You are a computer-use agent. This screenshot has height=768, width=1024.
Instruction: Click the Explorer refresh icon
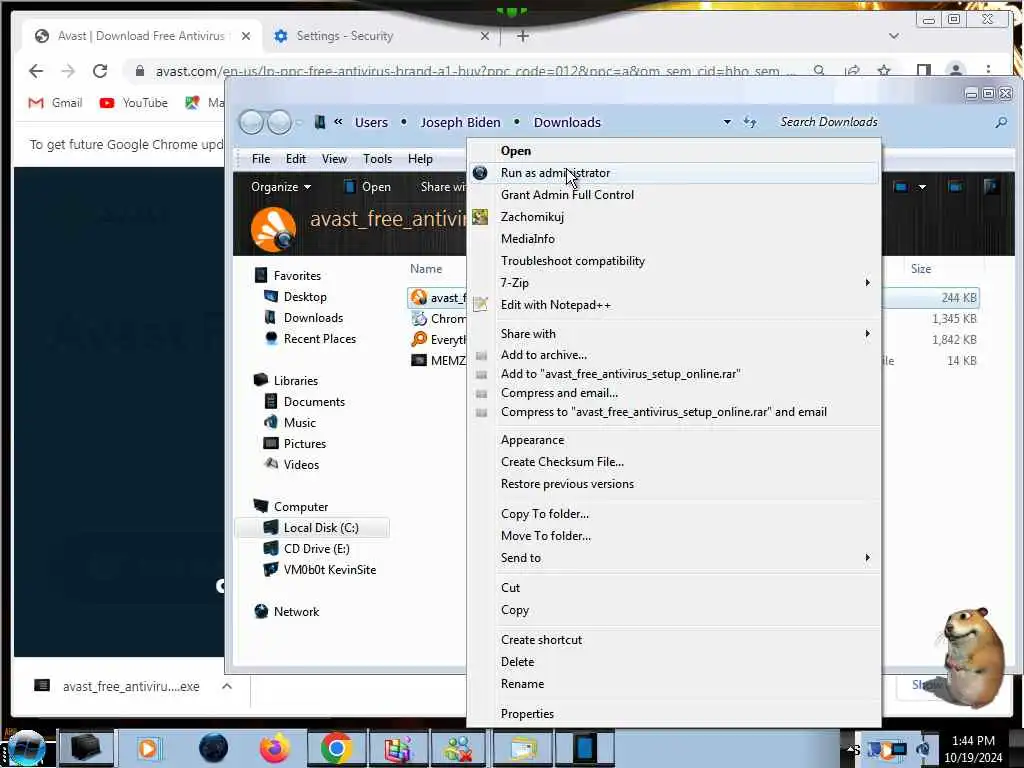point(750,122)
